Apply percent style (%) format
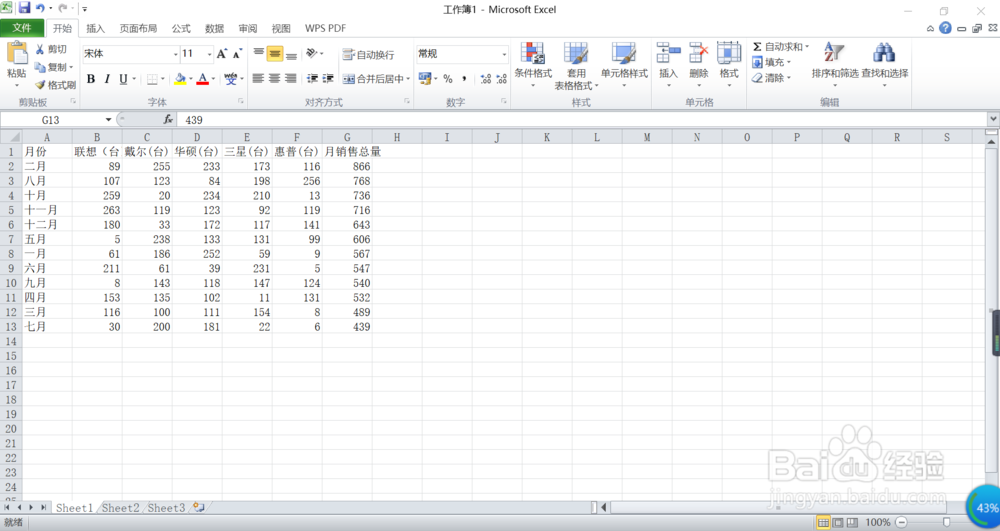Image resolution: width=1000 pixels, height=531 pixels. pos(448,78)
